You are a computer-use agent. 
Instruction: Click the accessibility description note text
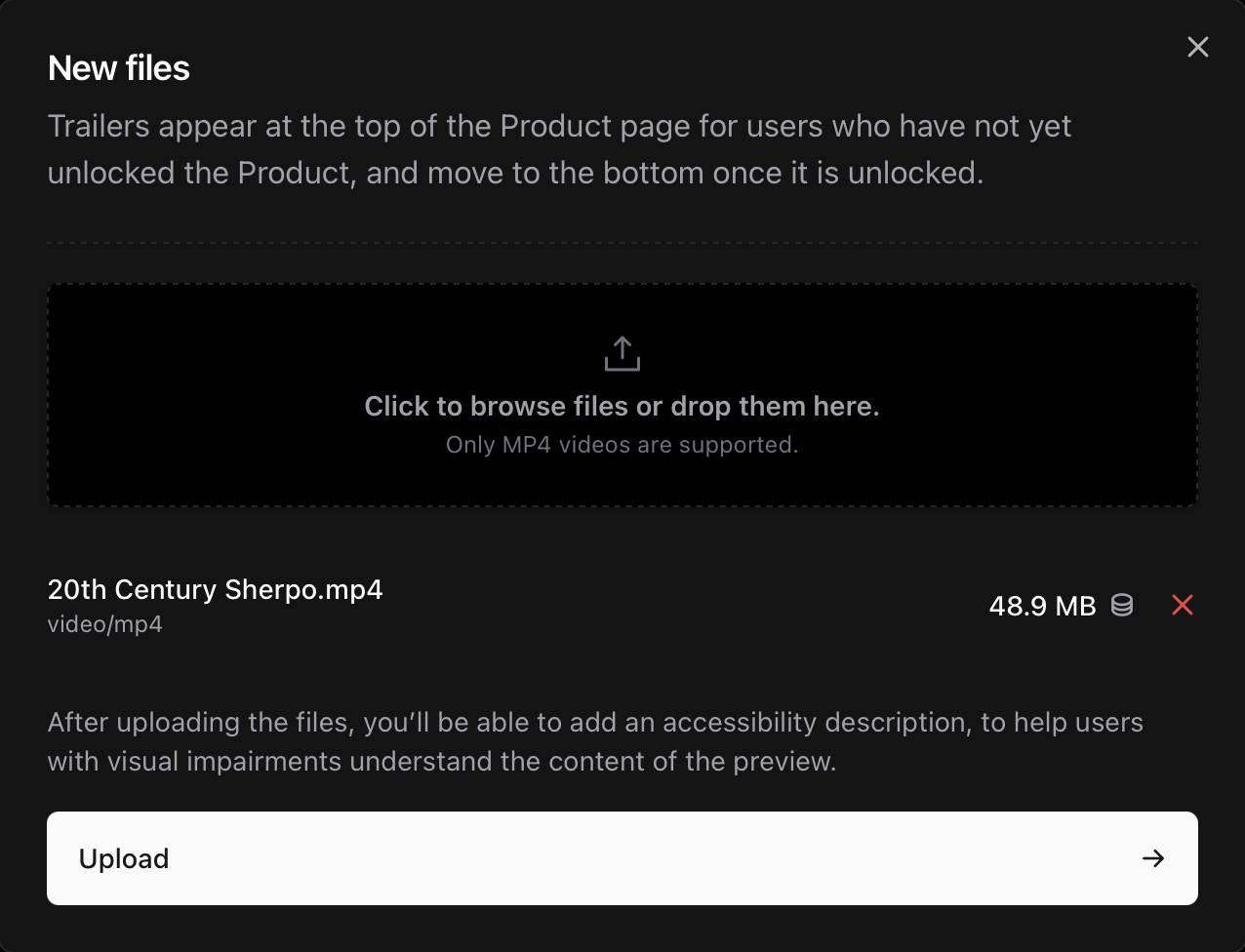coord(595,741)
